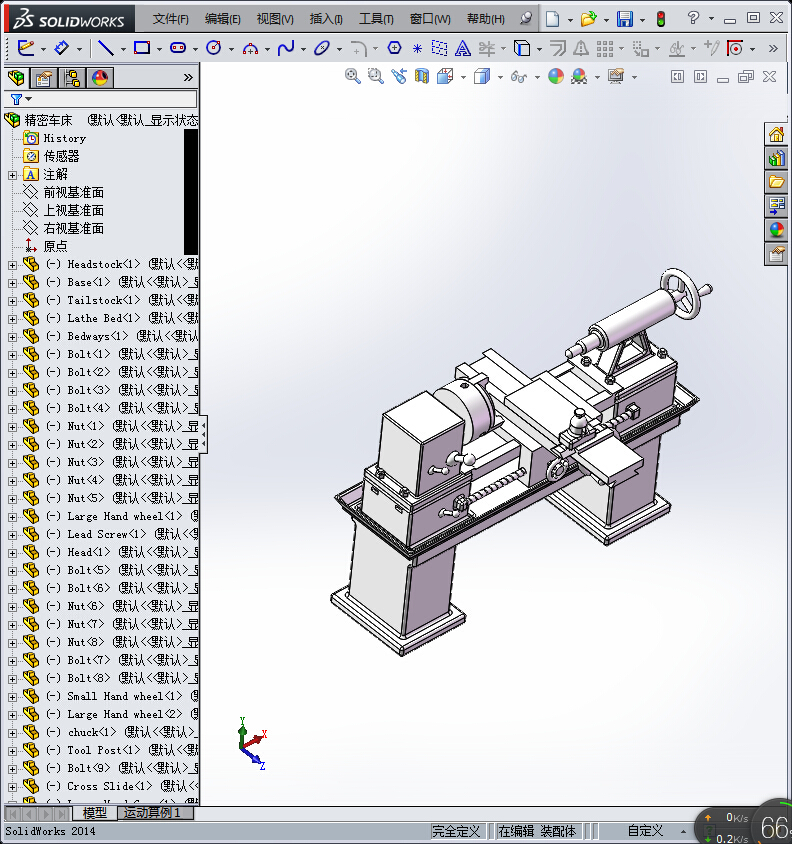Select the Point sketch tool
This screenshot has height=844, width=792.
[417, 49]
